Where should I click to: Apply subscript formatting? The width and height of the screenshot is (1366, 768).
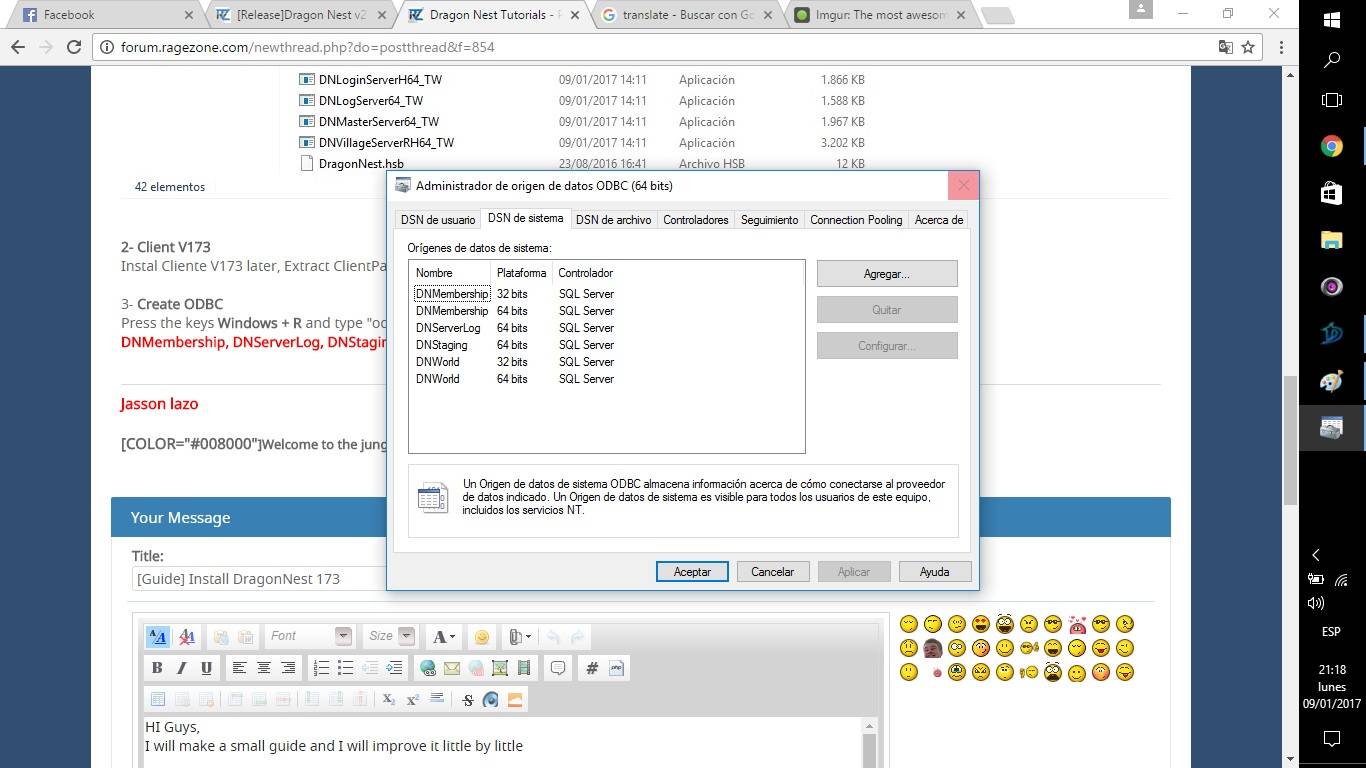389,700
